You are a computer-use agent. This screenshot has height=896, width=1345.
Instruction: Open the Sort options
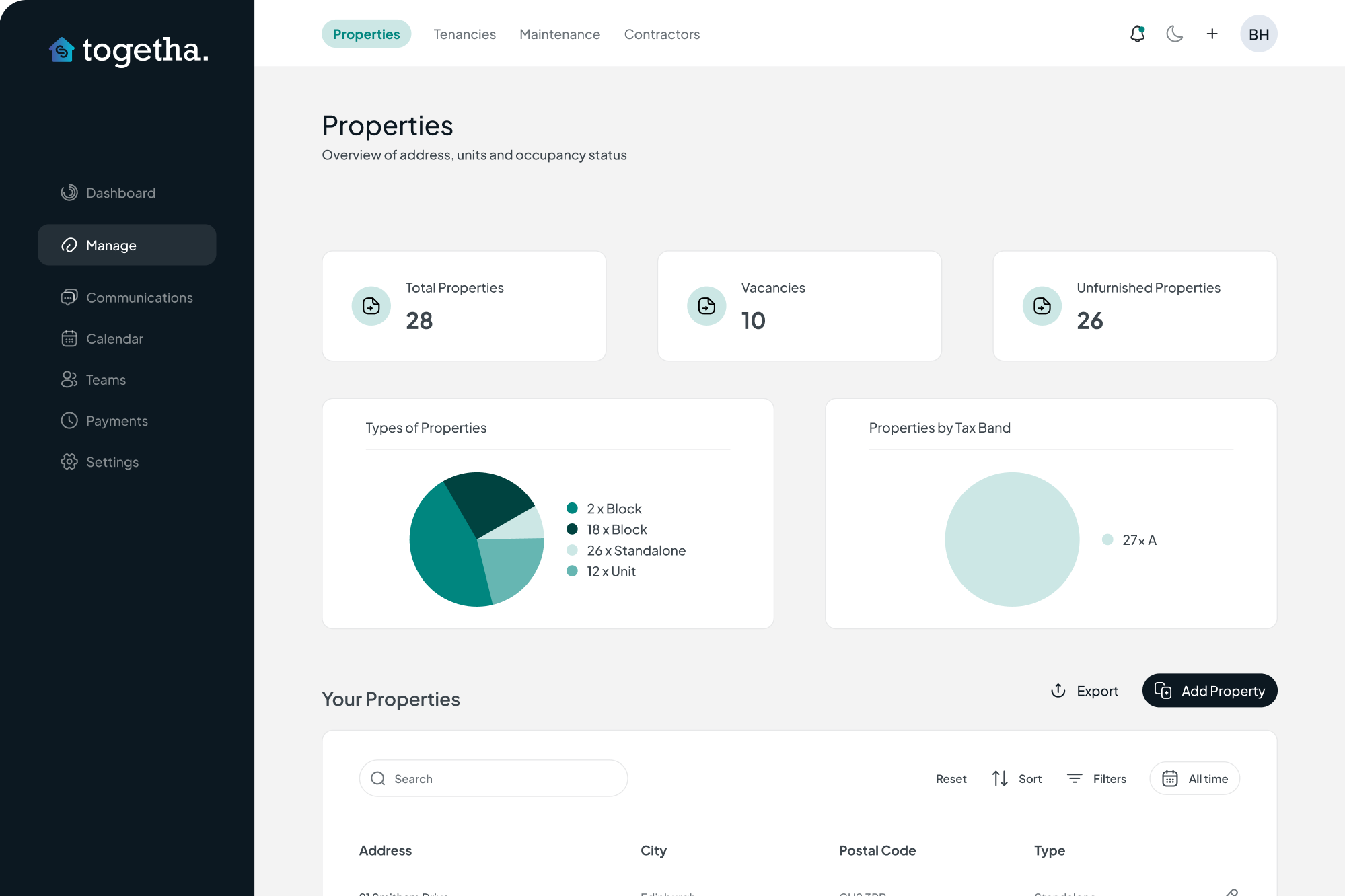(x=1017, y=778)
